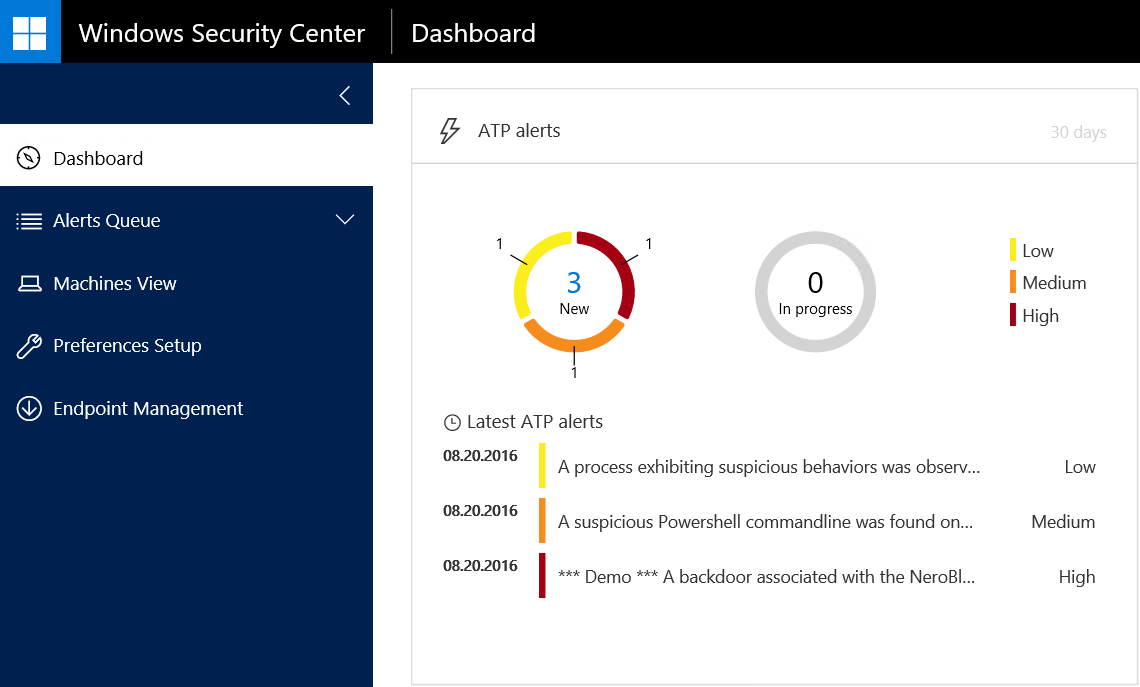The width and height of the screenshot is (1140, 687).
Task: Click the Endpoint Management download icon
Action: (29, 409)
